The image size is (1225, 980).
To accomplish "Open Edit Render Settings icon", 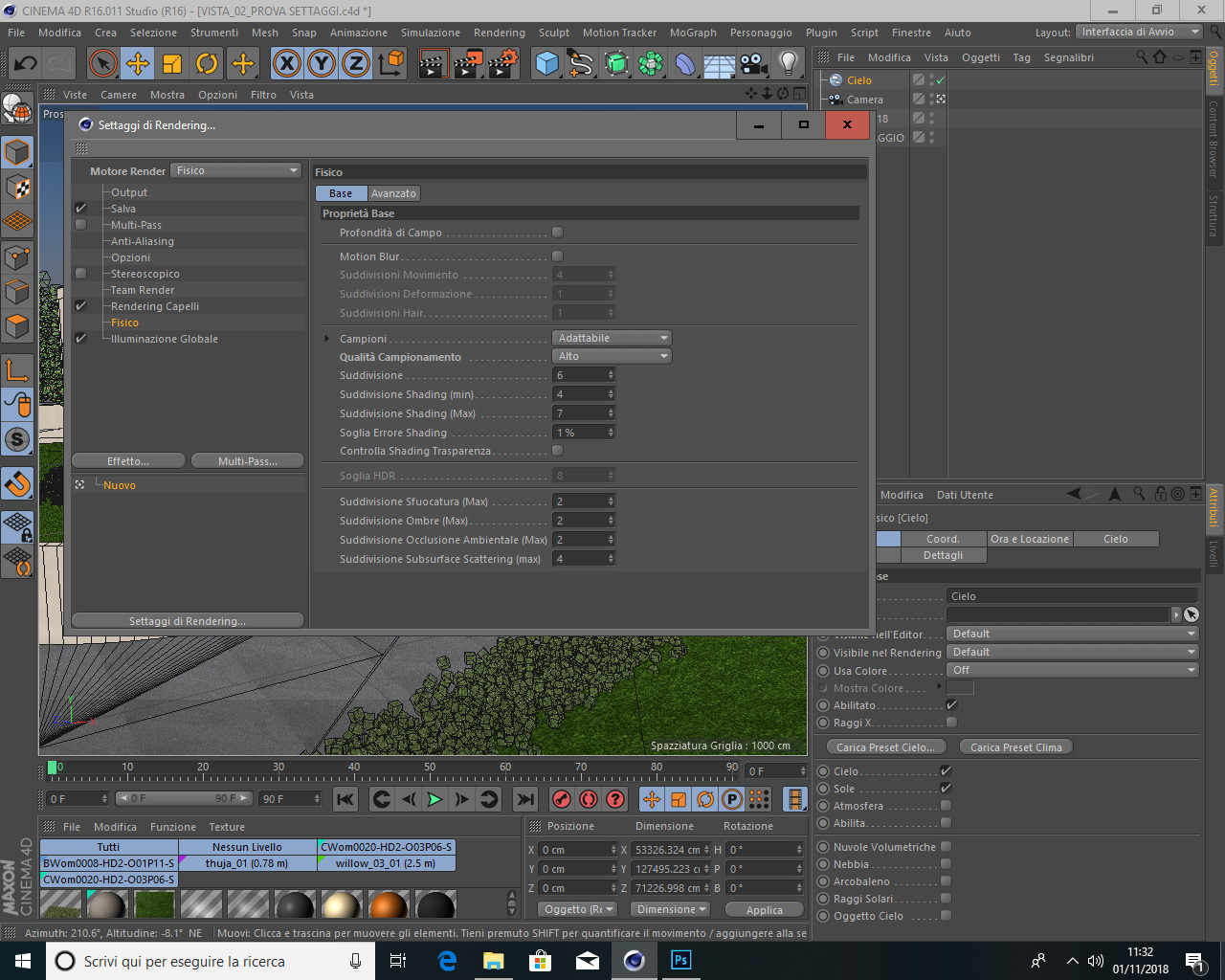I will click(503, 64).
